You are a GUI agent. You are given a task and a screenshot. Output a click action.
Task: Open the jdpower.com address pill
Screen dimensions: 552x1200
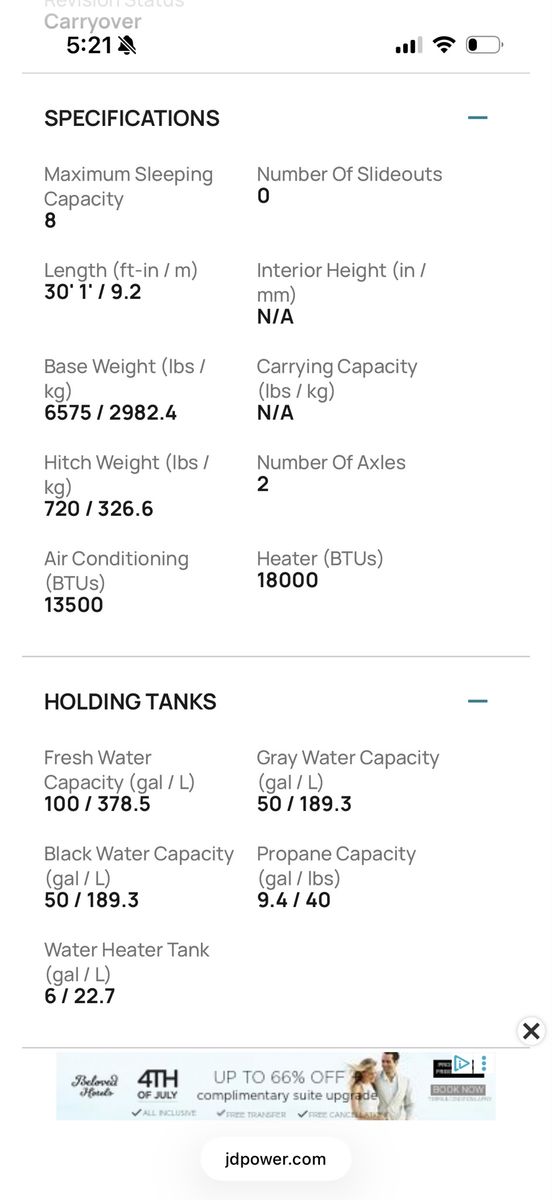(x=276, y=1159)
